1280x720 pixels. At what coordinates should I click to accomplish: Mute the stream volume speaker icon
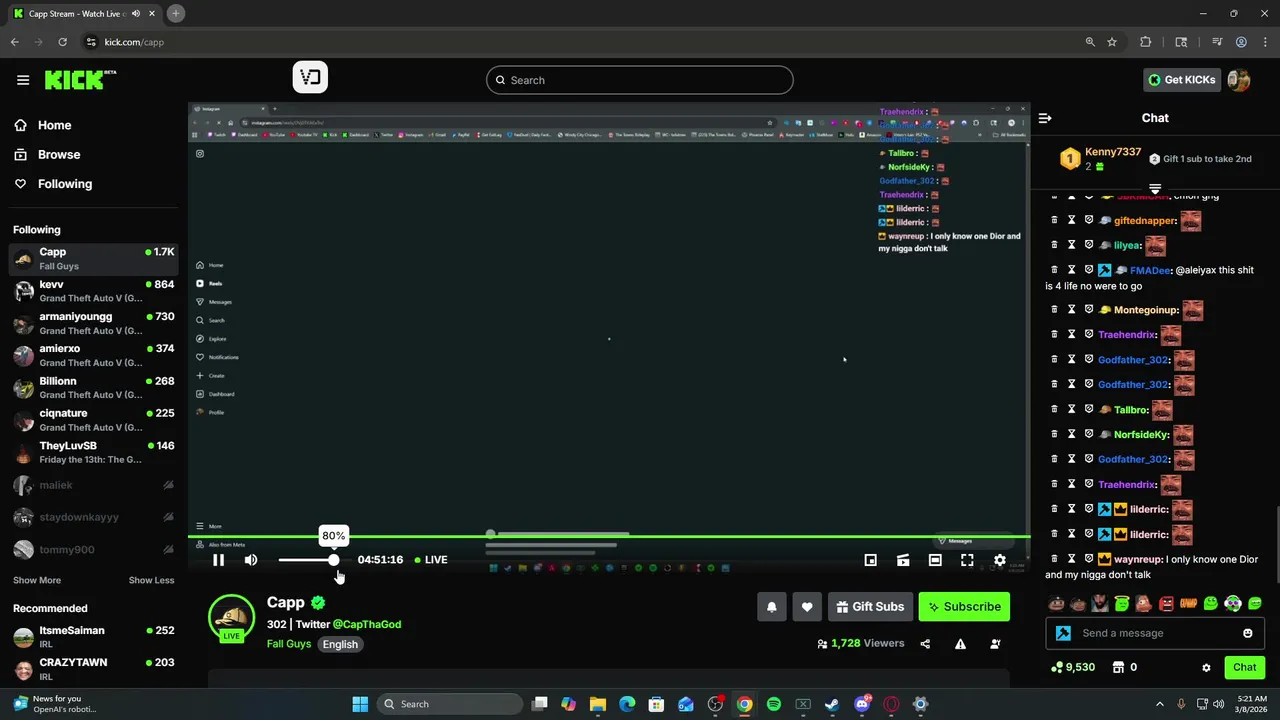(251, 560)
